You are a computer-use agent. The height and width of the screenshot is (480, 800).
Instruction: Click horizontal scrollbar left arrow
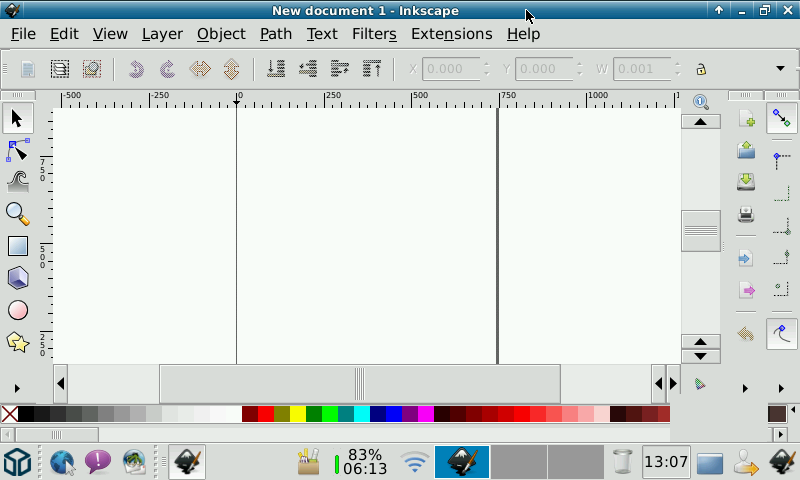(x=61, y=383)
